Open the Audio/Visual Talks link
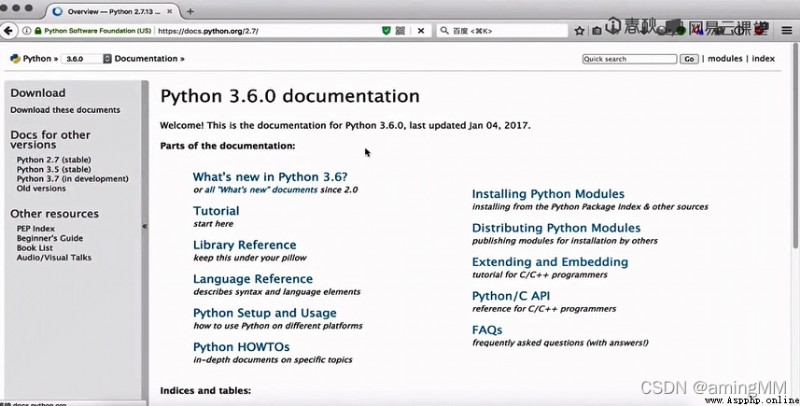This screenshot has width=800, height=406. (54, 258)
